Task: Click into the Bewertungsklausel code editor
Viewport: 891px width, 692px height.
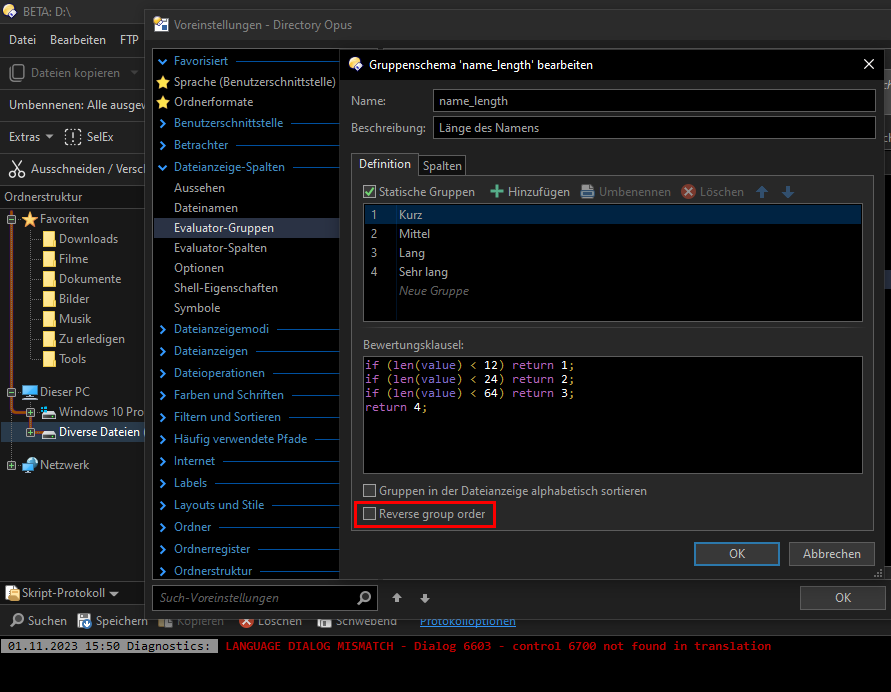Action: click(x=613, y=415)
